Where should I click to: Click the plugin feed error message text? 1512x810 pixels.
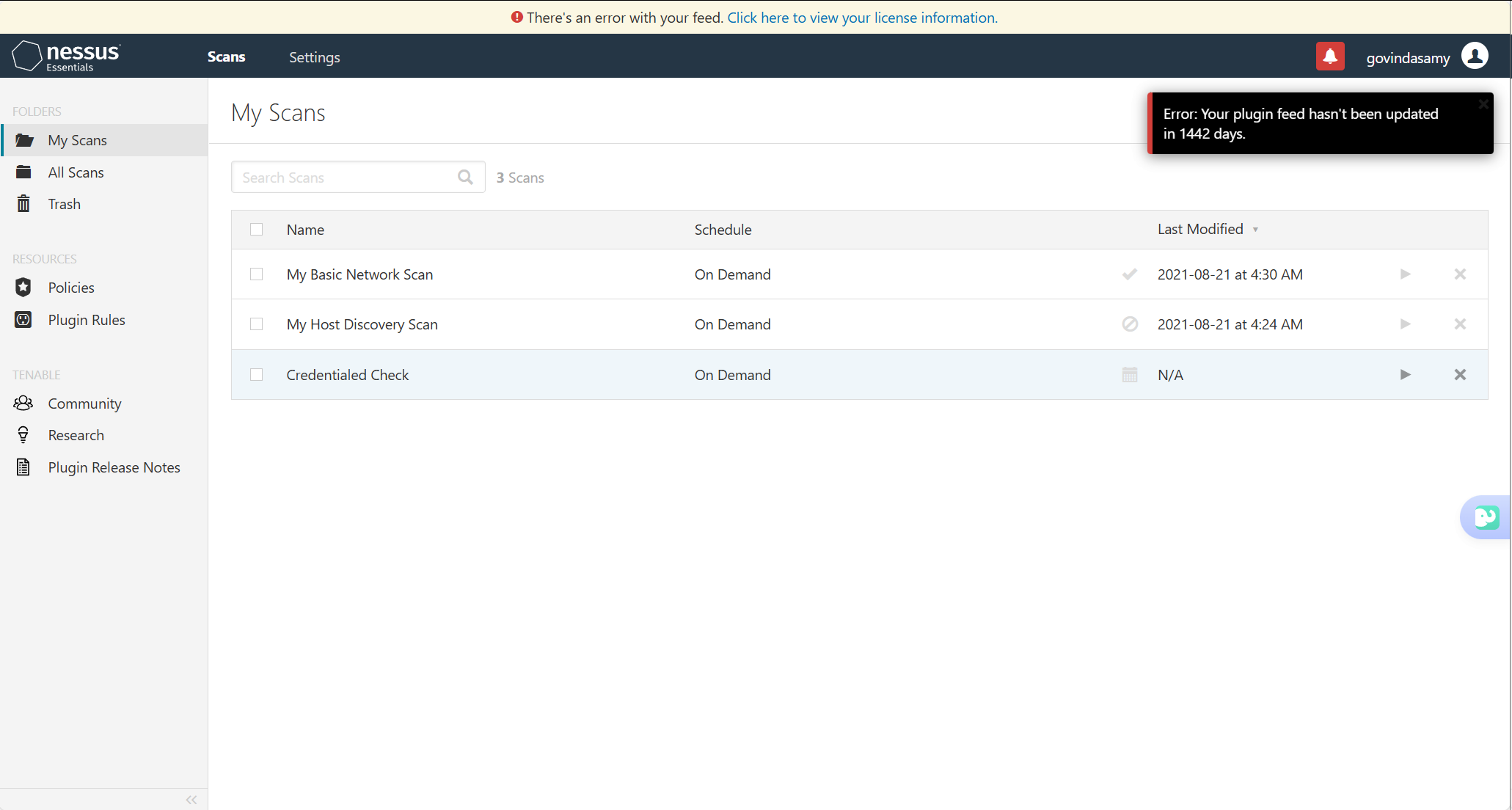tap(1300, 123)
